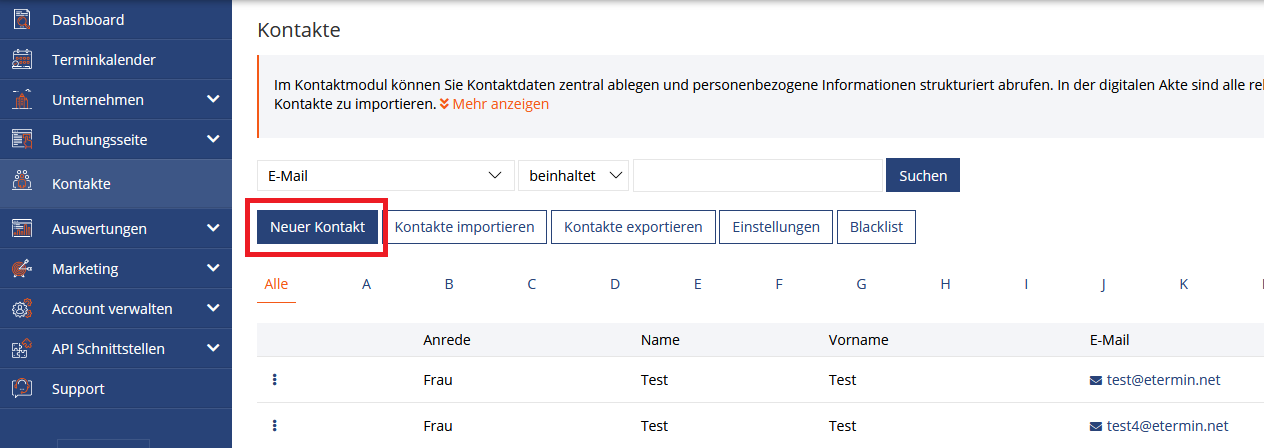
Task: Click the Terminkalender calendar icon
Action: point(22,60)
